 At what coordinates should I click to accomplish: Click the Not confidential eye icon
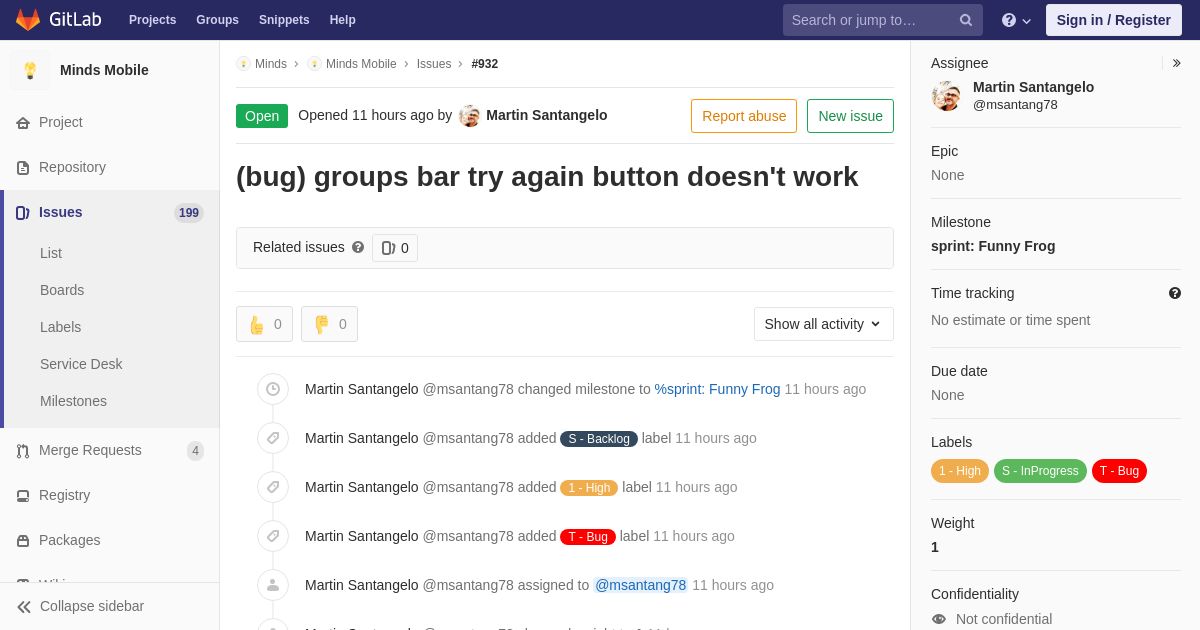939,619
